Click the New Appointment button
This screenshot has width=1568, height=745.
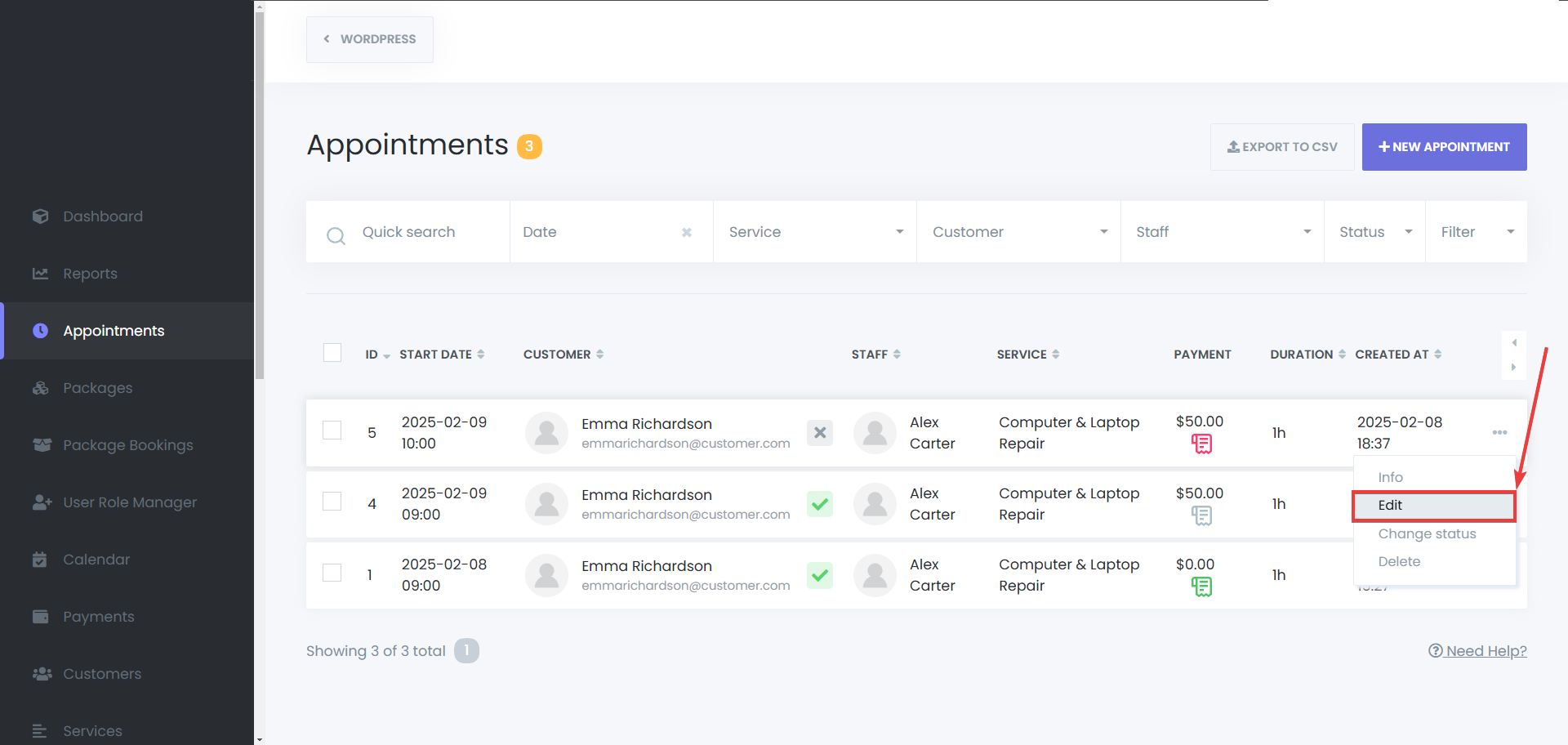[1444, 147]
